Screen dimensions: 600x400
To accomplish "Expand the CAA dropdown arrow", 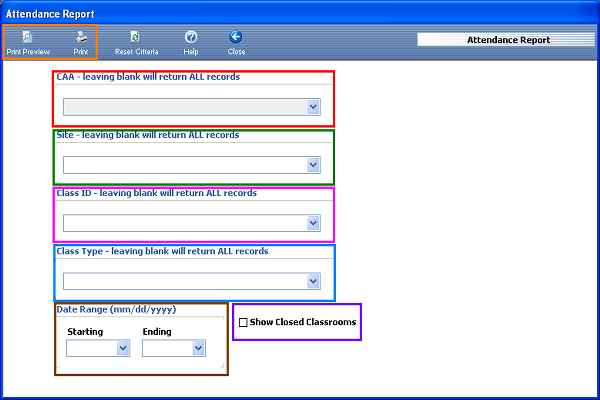I will coord(313,106).
